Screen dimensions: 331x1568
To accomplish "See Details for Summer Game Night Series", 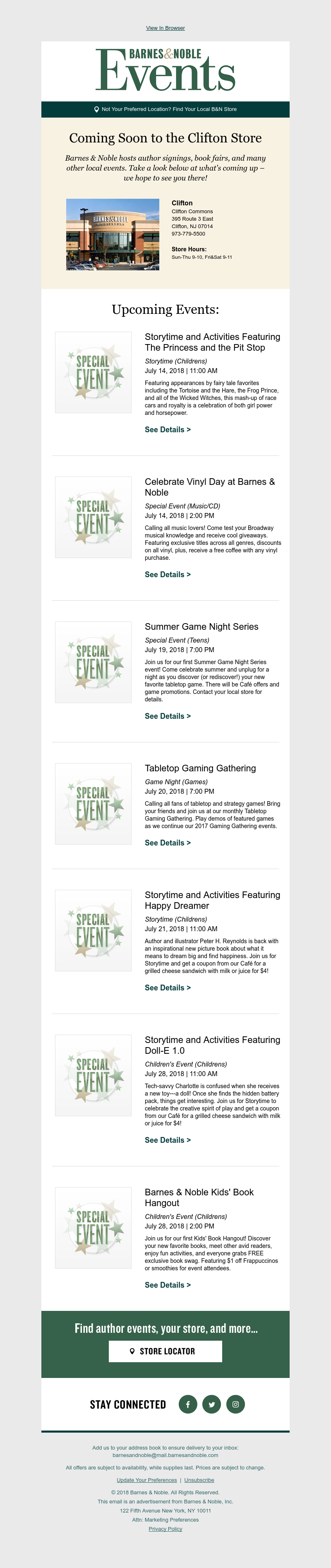I will coord(168,716).
